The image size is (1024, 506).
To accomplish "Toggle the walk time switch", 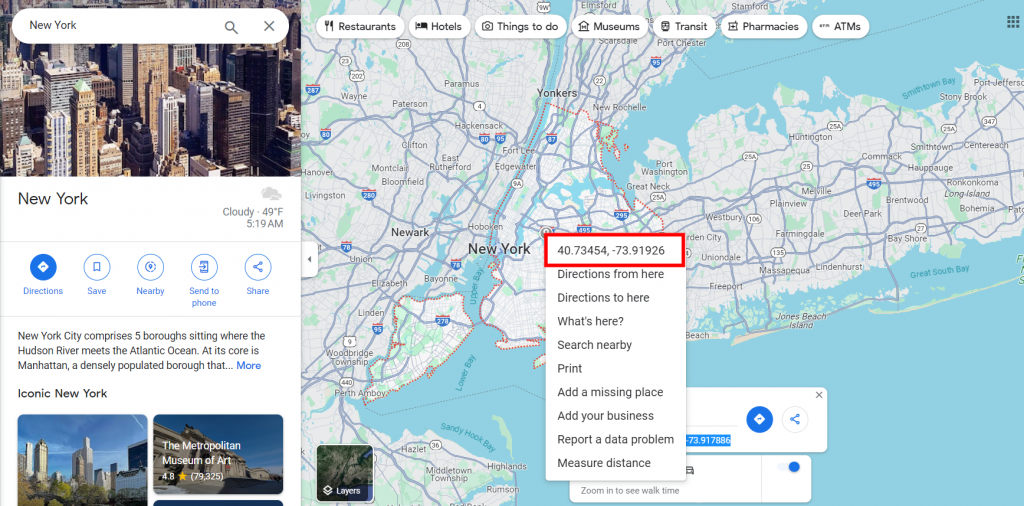I will point(789,467).
